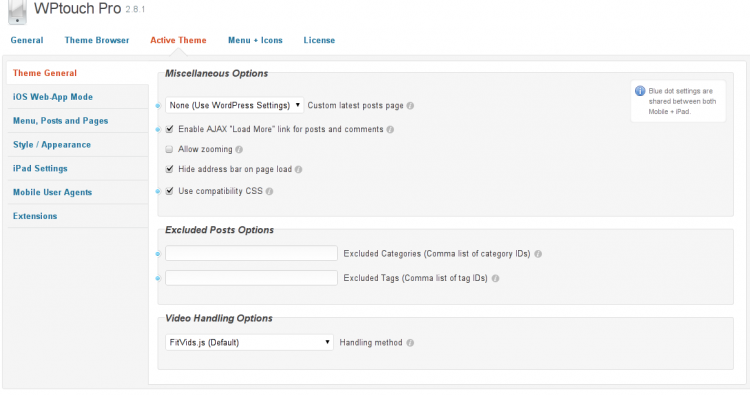
Task: Click the version number 2.8.1
Action: tap(135, 10)
